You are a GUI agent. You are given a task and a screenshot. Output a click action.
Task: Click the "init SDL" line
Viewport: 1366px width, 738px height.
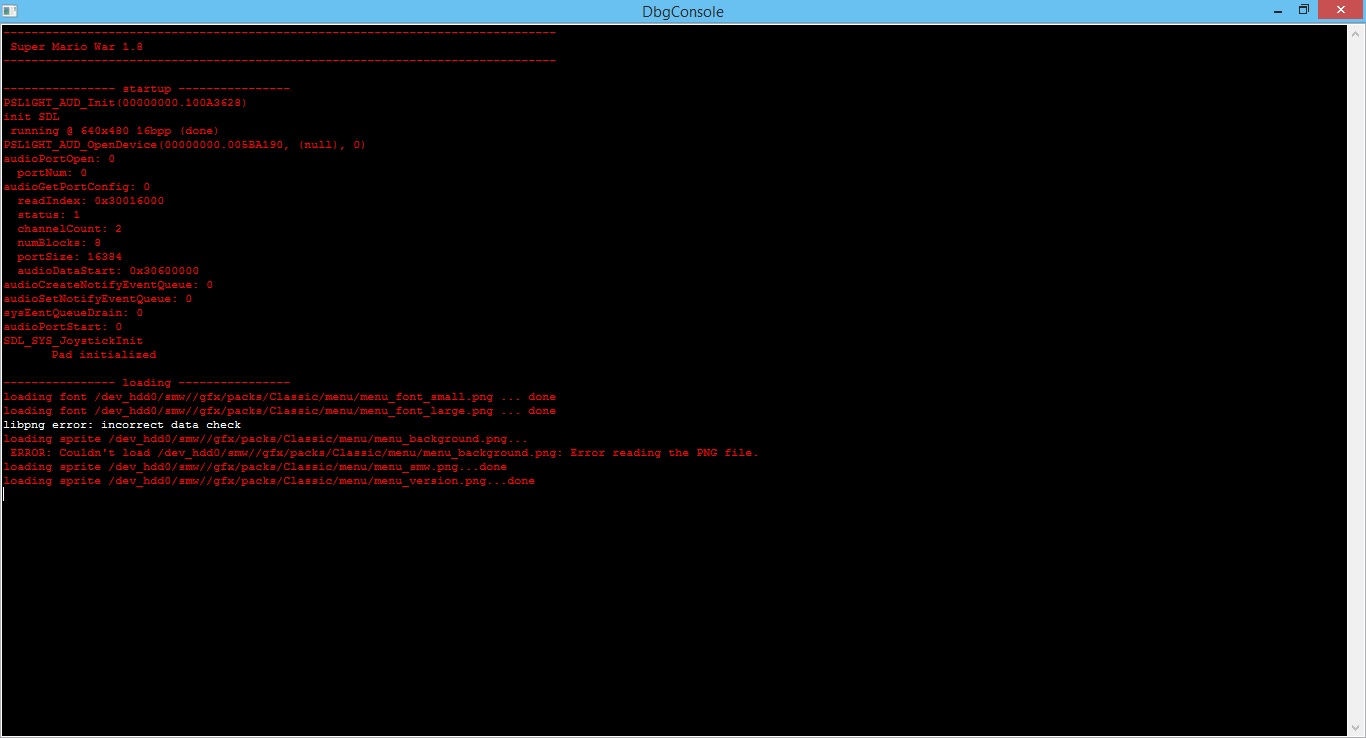(x=32, y=117)
